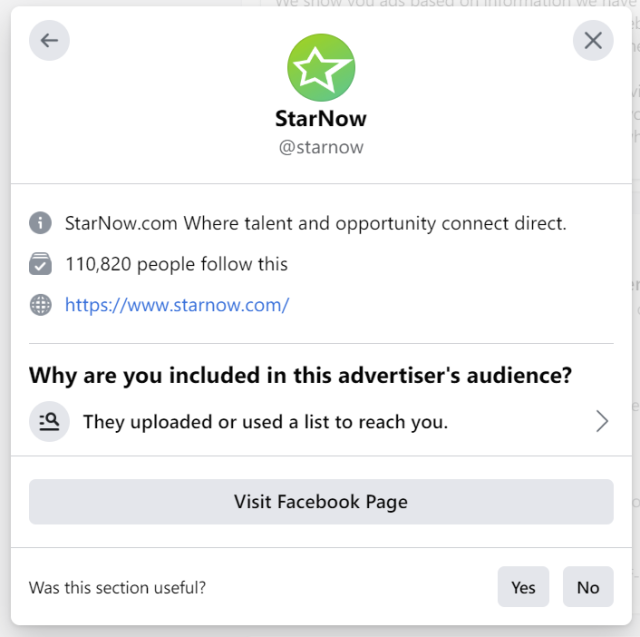Click the StarNow.com tagline description

pyautogui.click(x=316, y=223)
